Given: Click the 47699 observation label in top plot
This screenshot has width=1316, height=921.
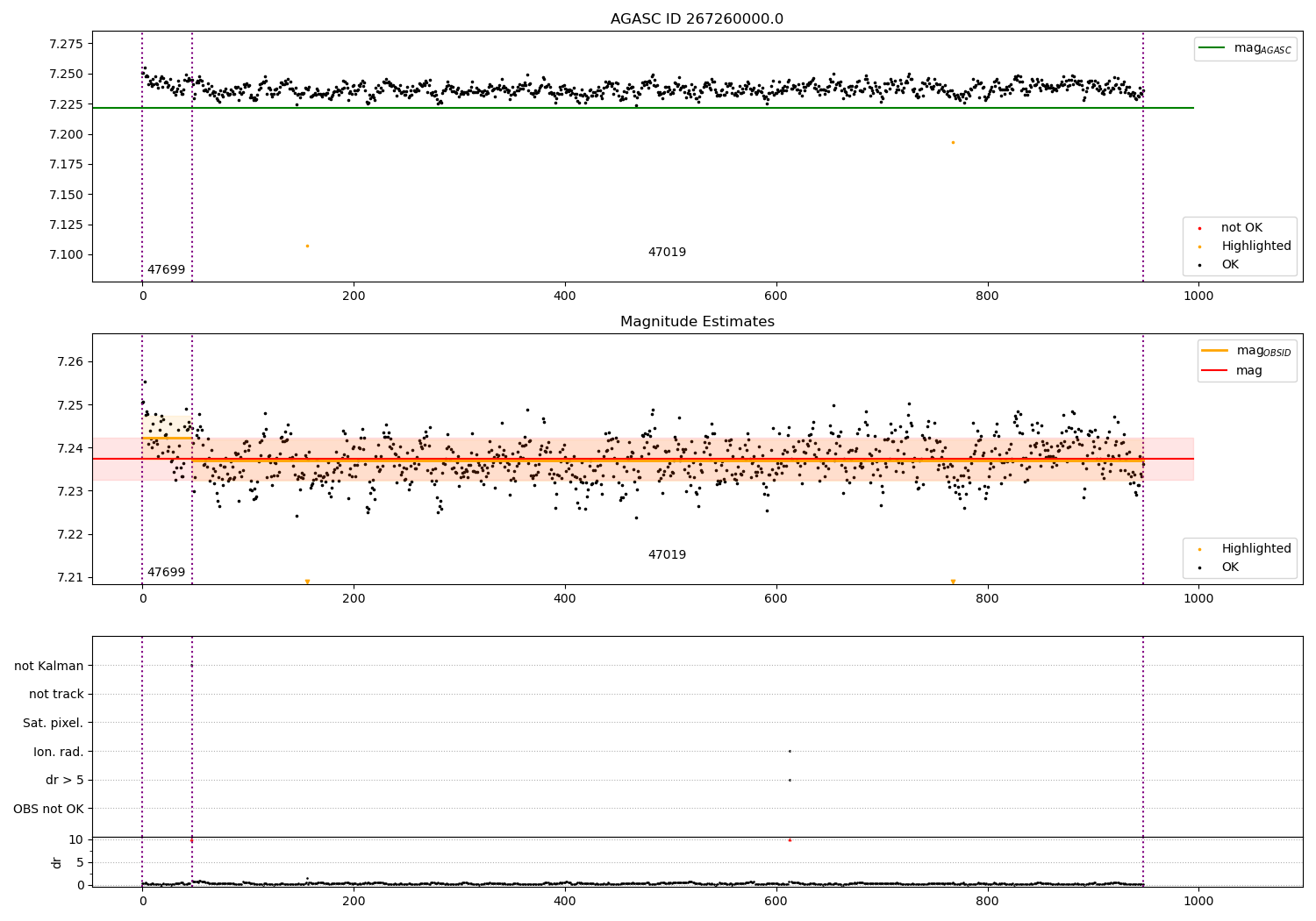Looking at the screenshot, I should [166, 270].
